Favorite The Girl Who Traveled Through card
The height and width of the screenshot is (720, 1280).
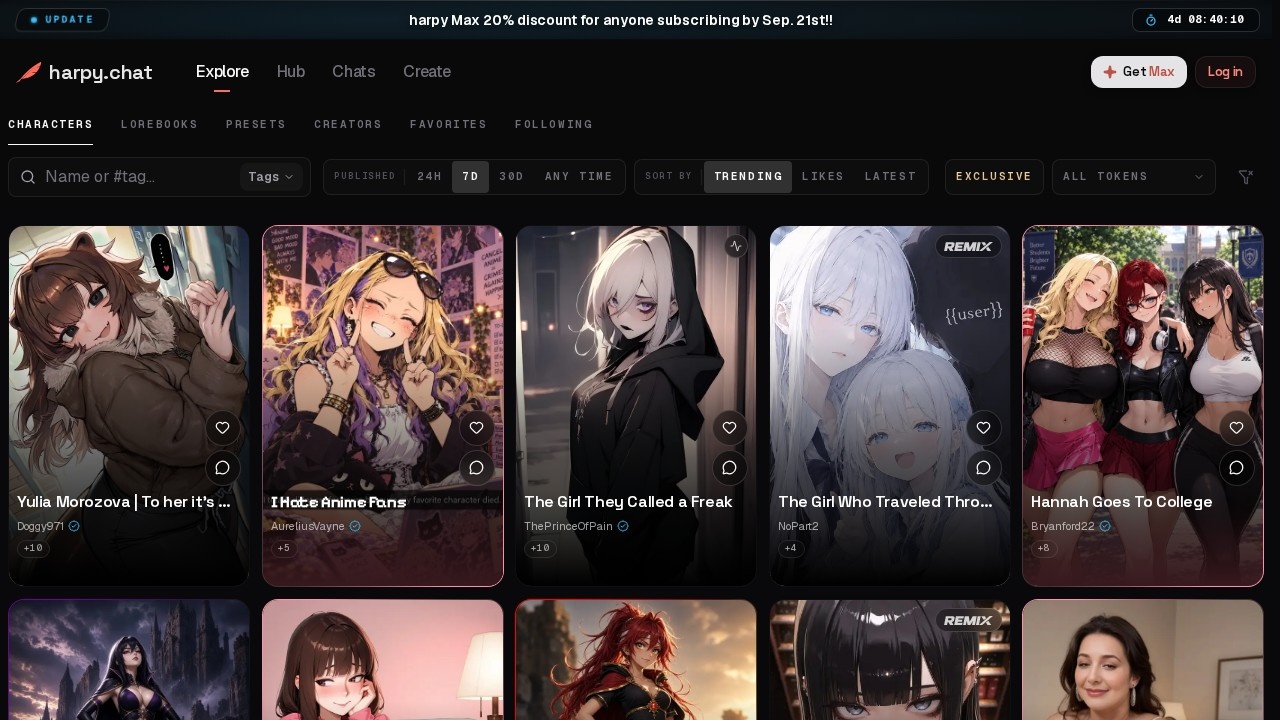984,428
